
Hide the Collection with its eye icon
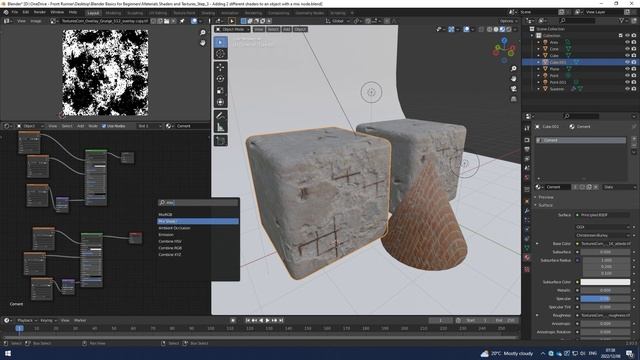[x=627, y=36]
